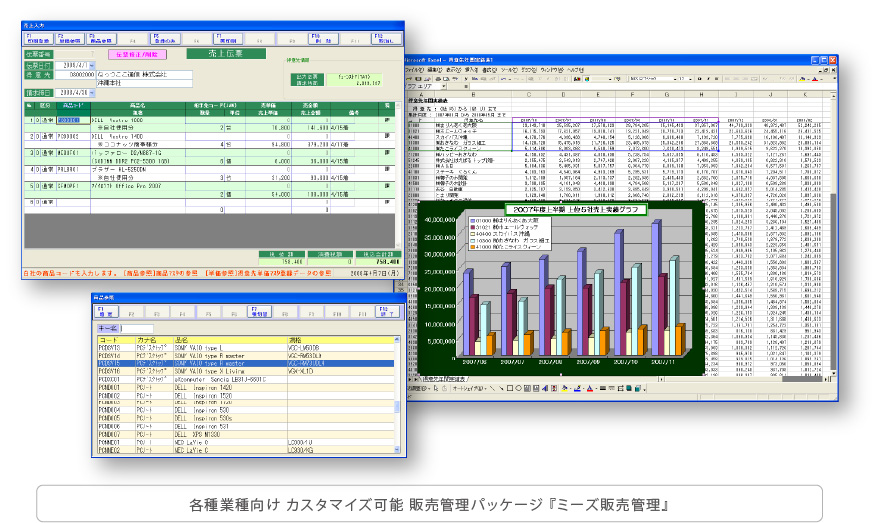Open the Excel ファイル menu

(413, 69)
